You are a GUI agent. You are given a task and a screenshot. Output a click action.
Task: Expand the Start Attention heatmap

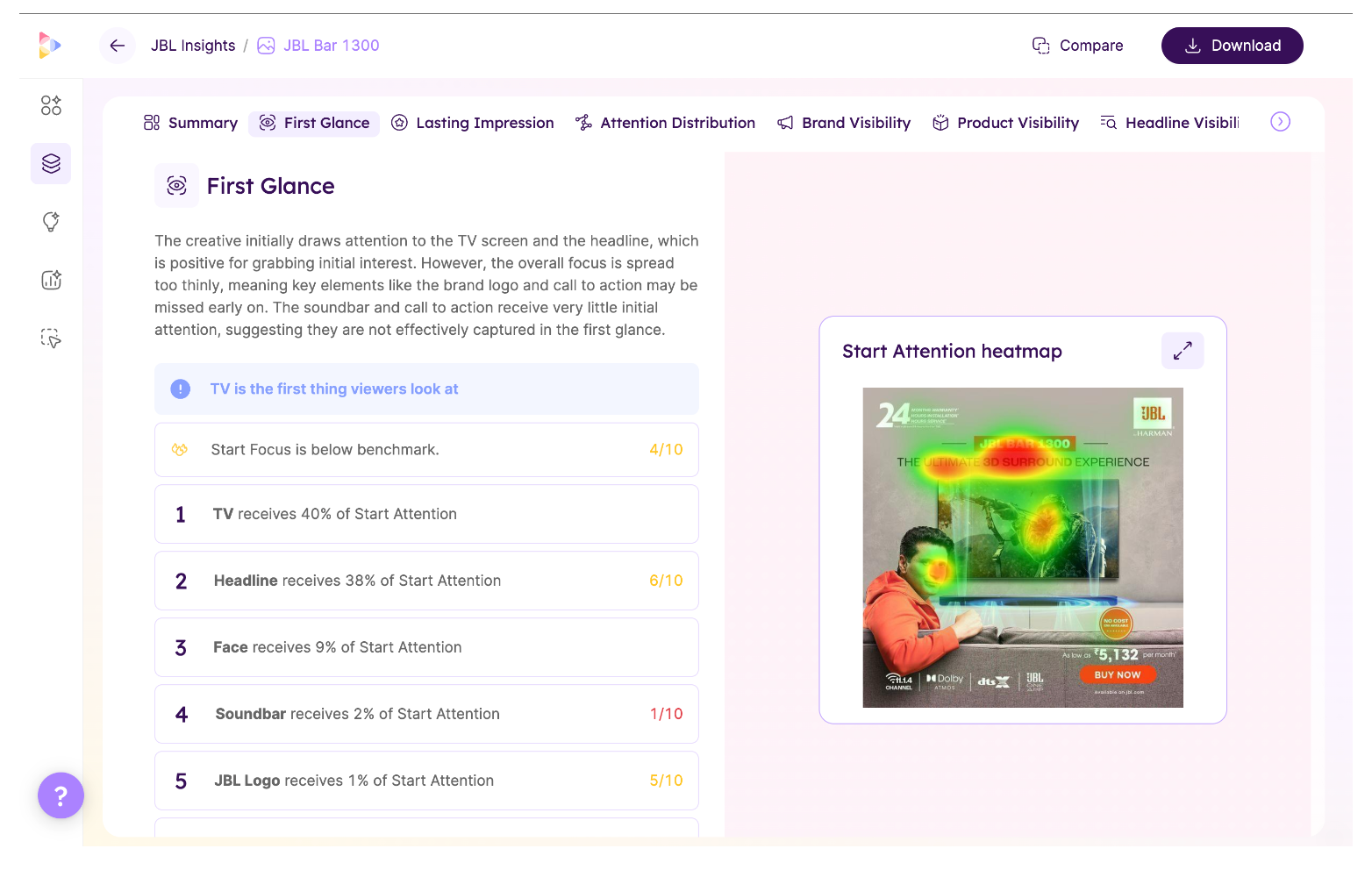click(1183, 351)
